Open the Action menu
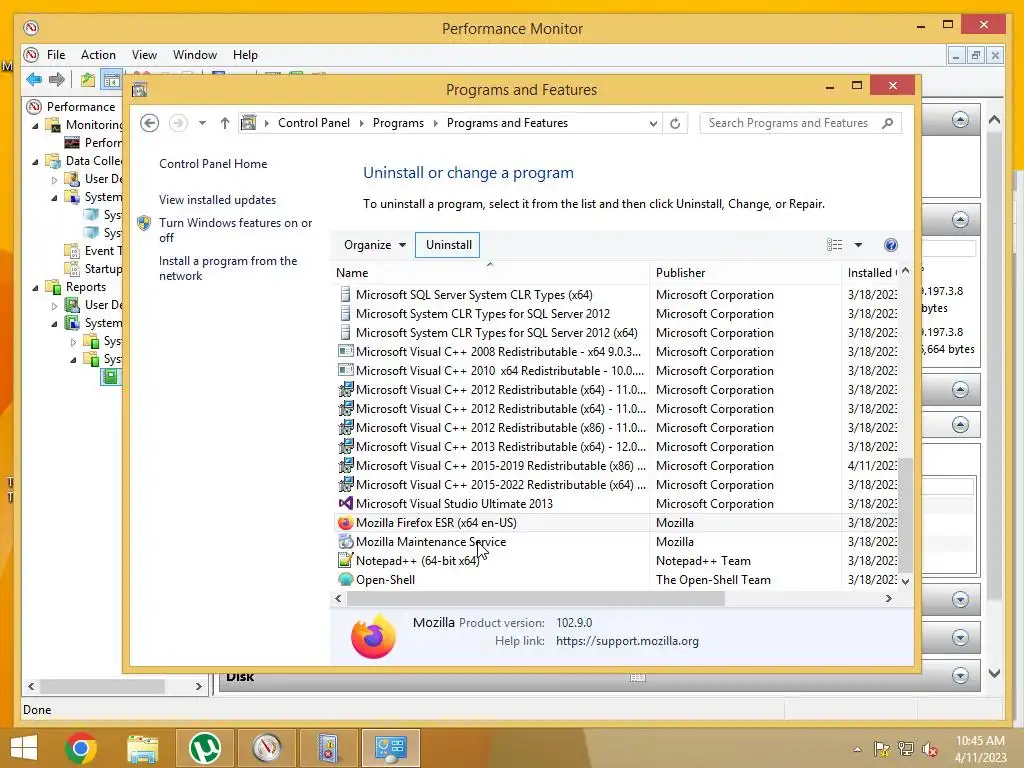The width and height of the screenshot is (1024, 768). tap(98, 55)
